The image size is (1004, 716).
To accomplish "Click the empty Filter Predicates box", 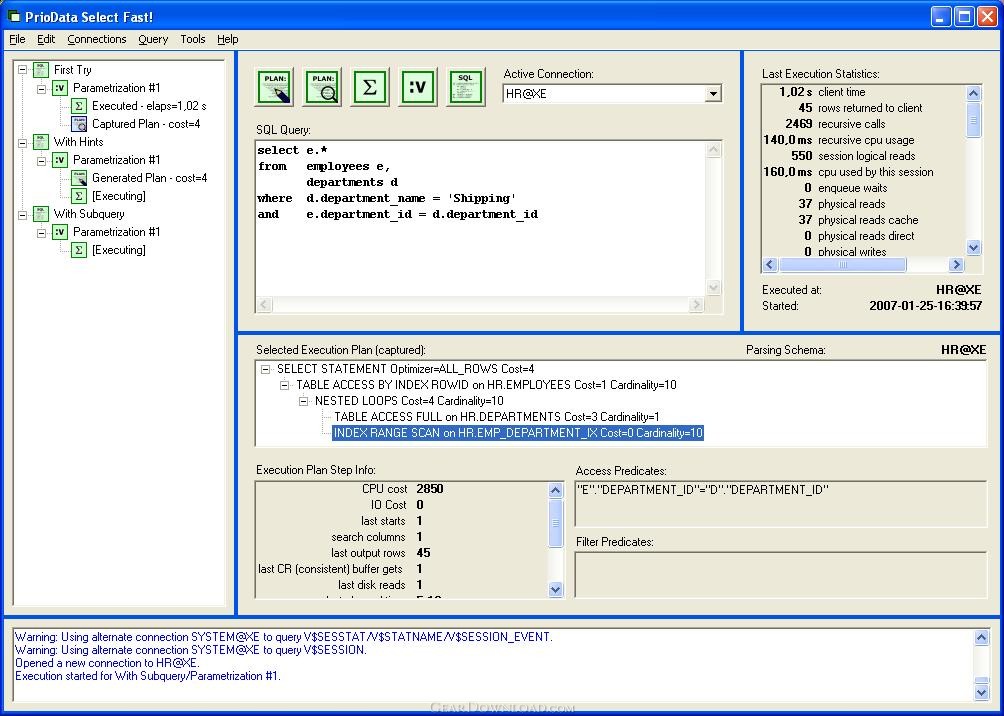I will [x=781, y=574].
